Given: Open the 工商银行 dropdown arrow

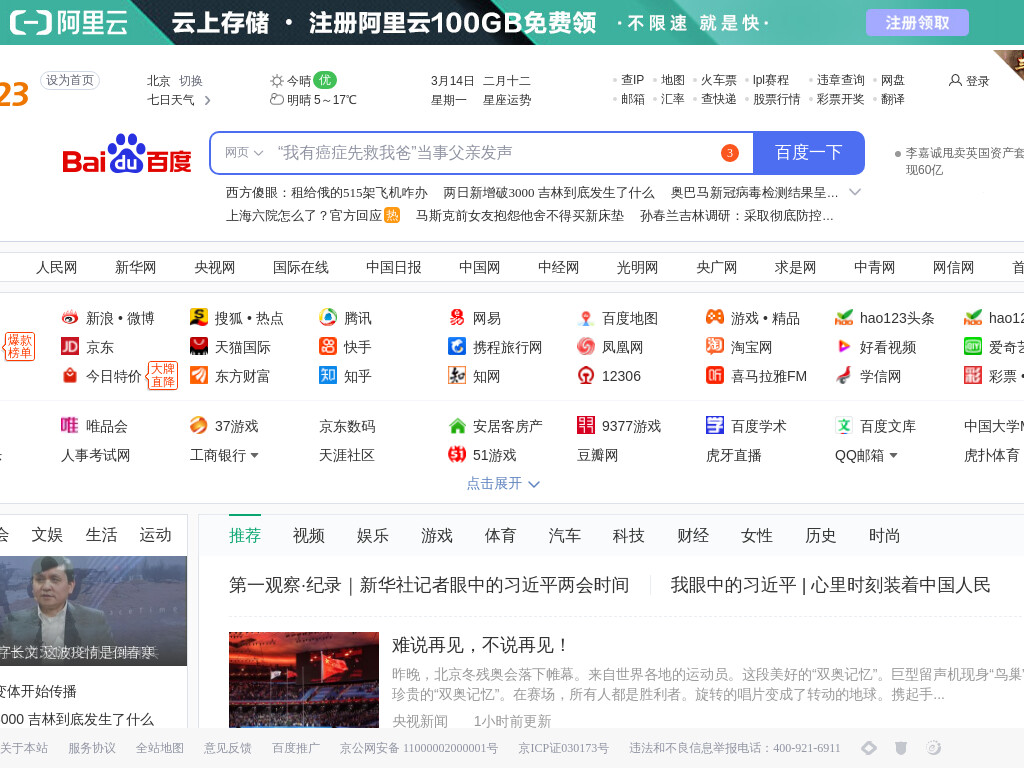Looking at the screenshot, I should tap(255, 455).
